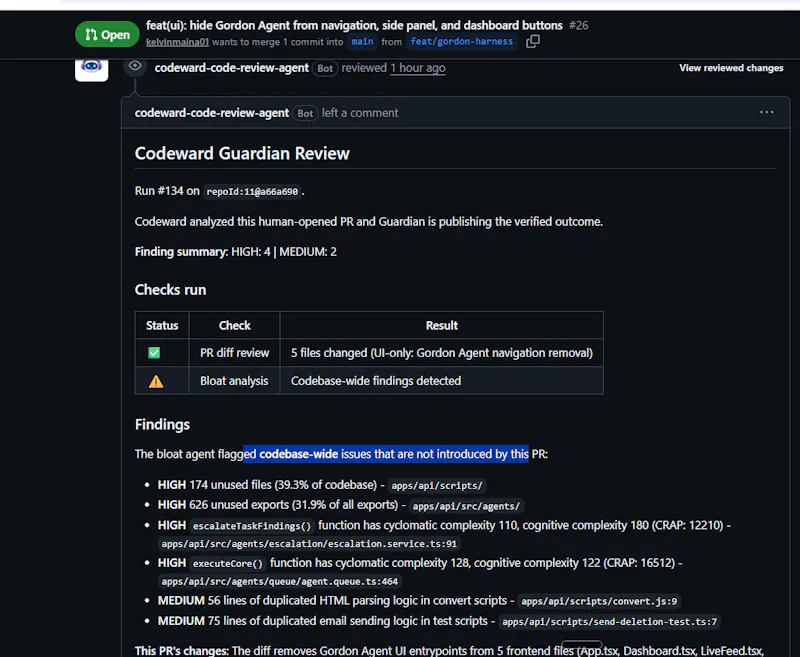Viewport: 800px width, 657px height.
Task: Open codeward-code-review-agent name in comment header
Action: [x=212, y=113]
